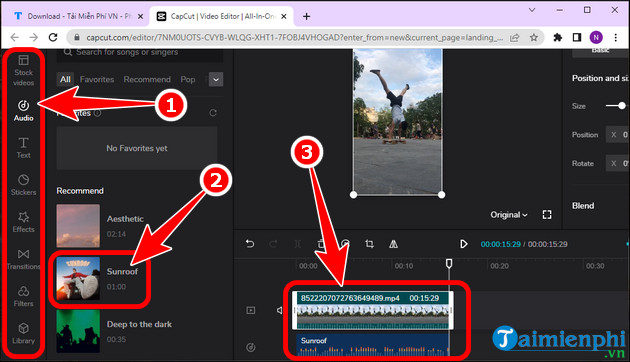Image resolution: width=630 pixels, height=362 pixels.
Task: Open the Effects panel
Action: point(23,222)
